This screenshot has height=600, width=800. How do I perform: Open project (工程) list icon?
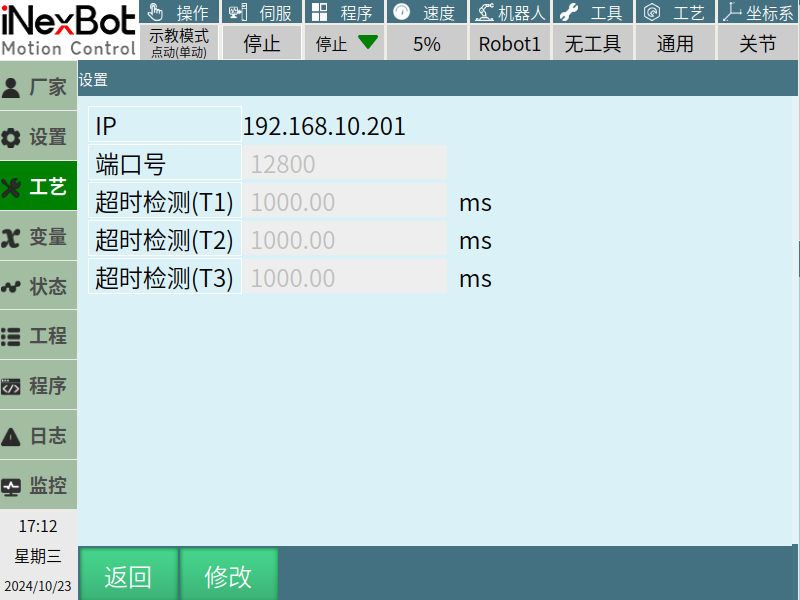12,337
